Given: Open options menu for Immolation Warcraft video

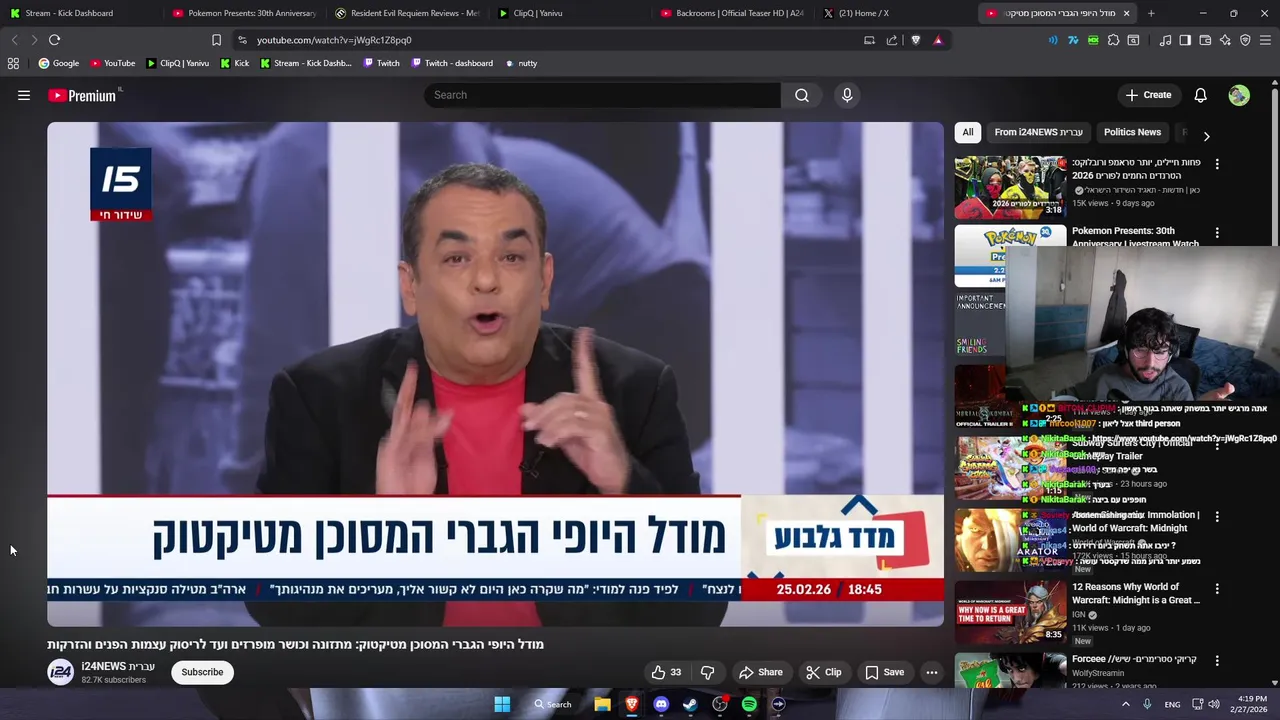Looking at the screenshot, I should coord(1217,517).
